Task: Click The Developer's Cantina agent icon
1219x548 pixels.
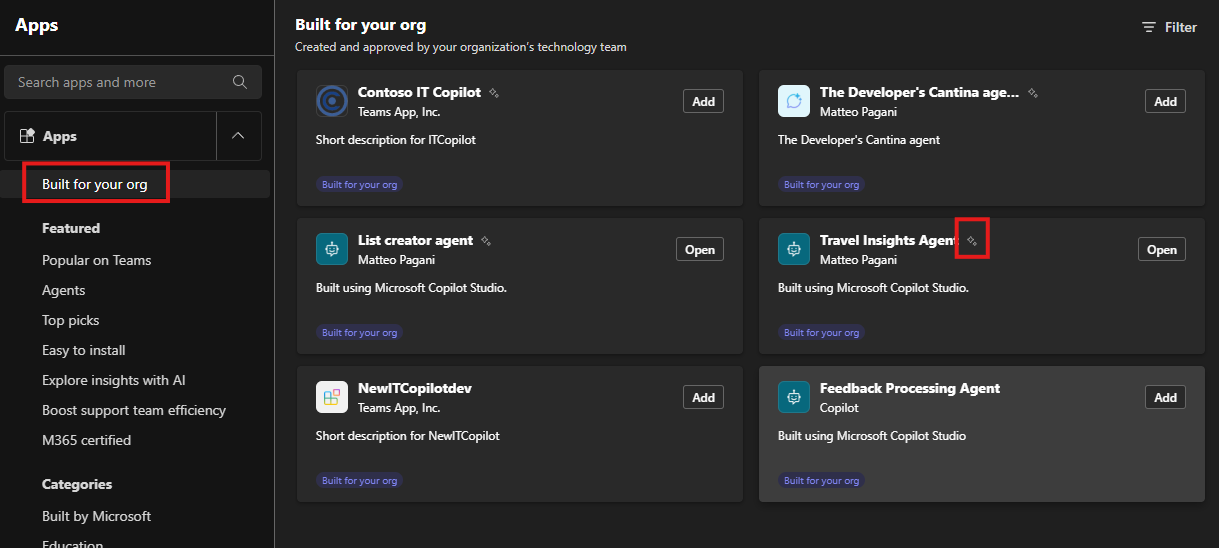Action: 794,101
